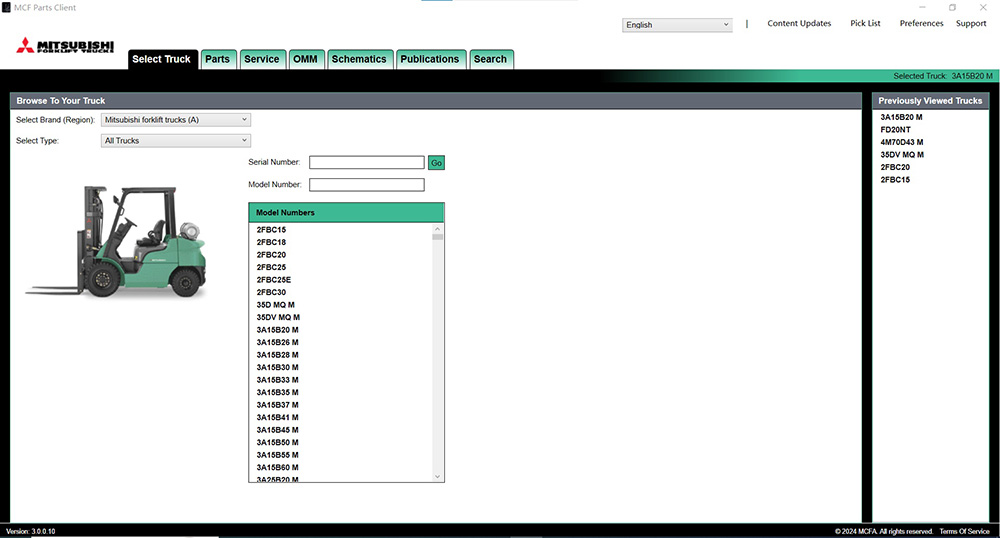
Task: Select model 3A15B26 M
Action: [x=277, y=342]
